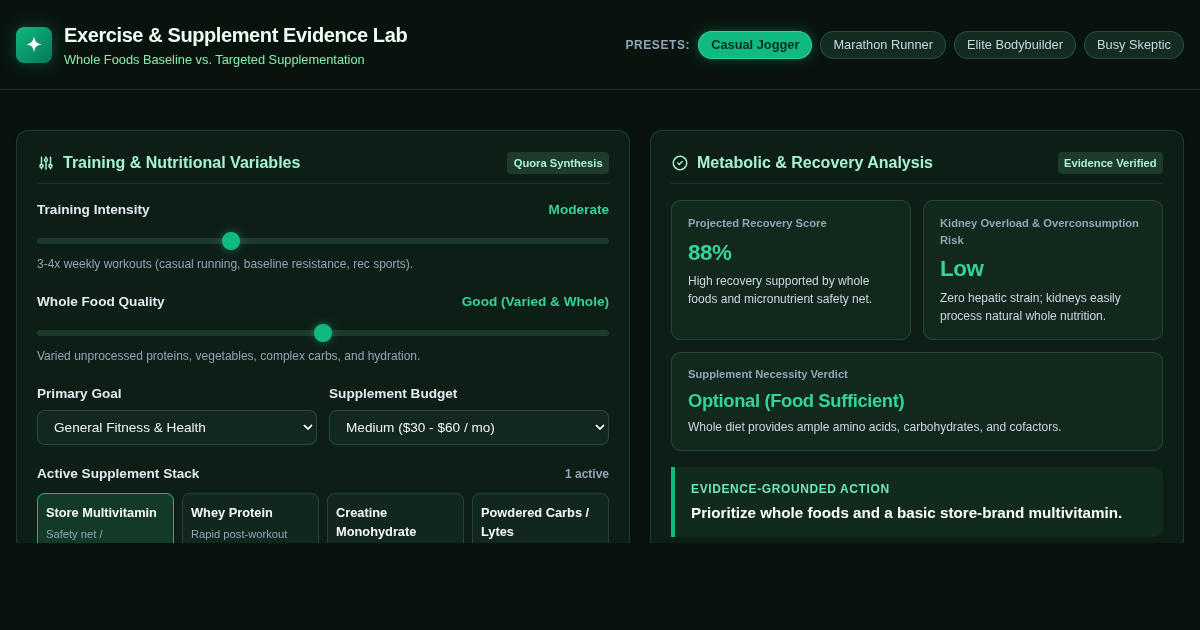This screenshot has width=1200, height=630.
Task: Adjust the Training Intensity slider
Action: tap(323, 241)
